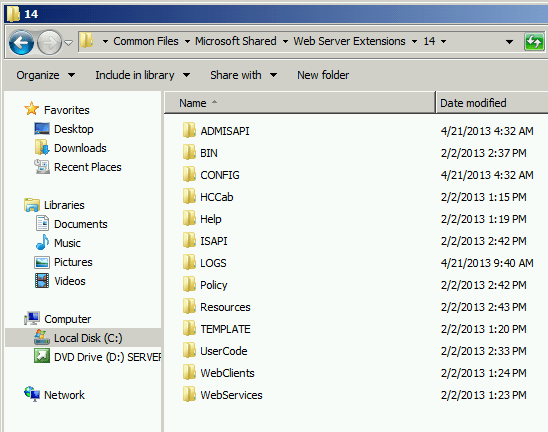Click the Recent Places icon
This screenshot has width=548, height=432.
(42, 167)
